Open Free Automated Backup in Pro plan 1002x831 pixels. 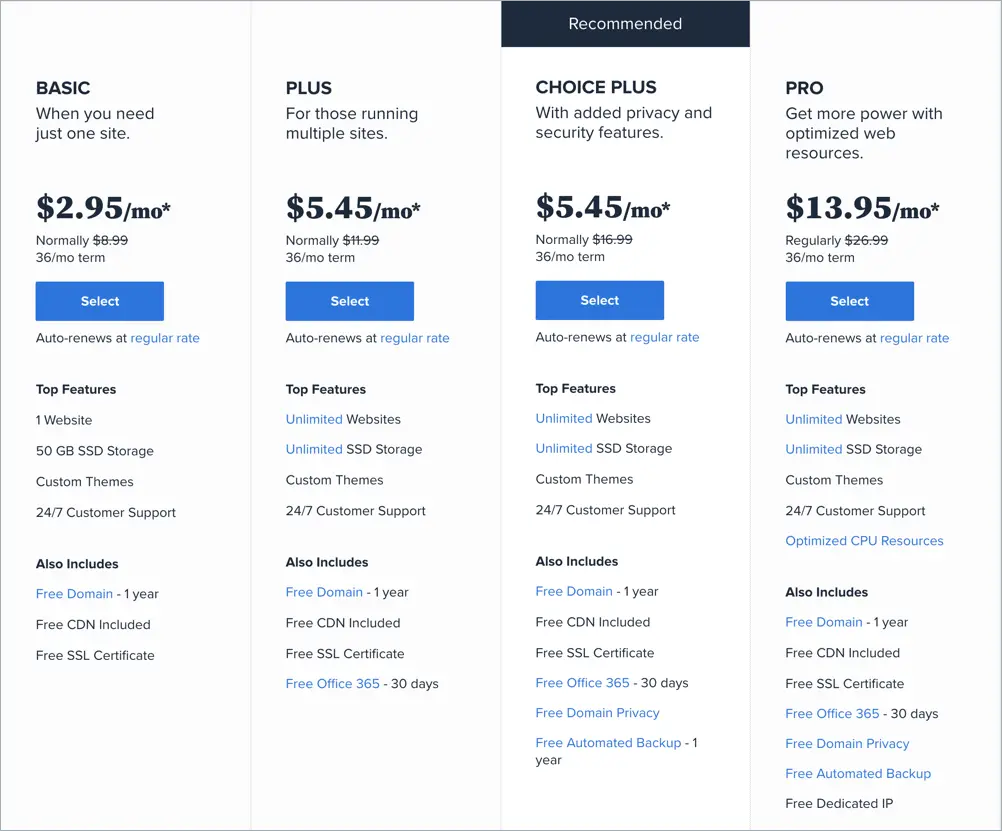(x=858, y=773)
